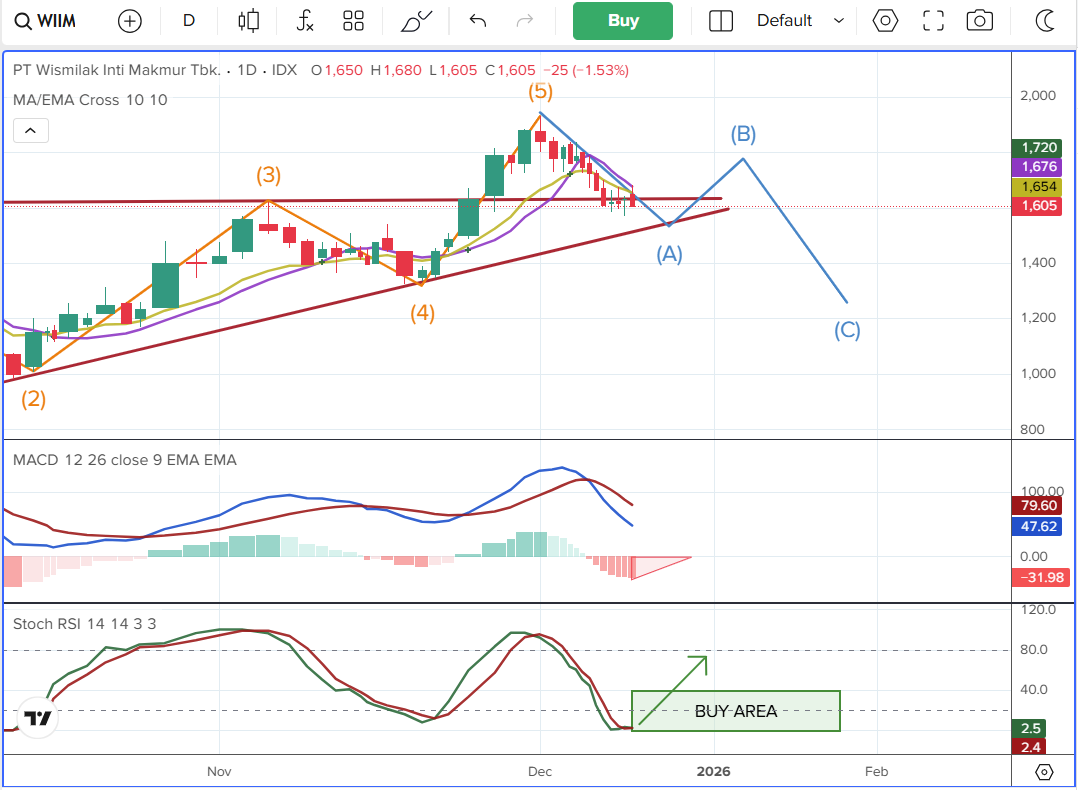Open the candlestick chart style selector
Screen dimensions: 1078x790
(249, 21)
